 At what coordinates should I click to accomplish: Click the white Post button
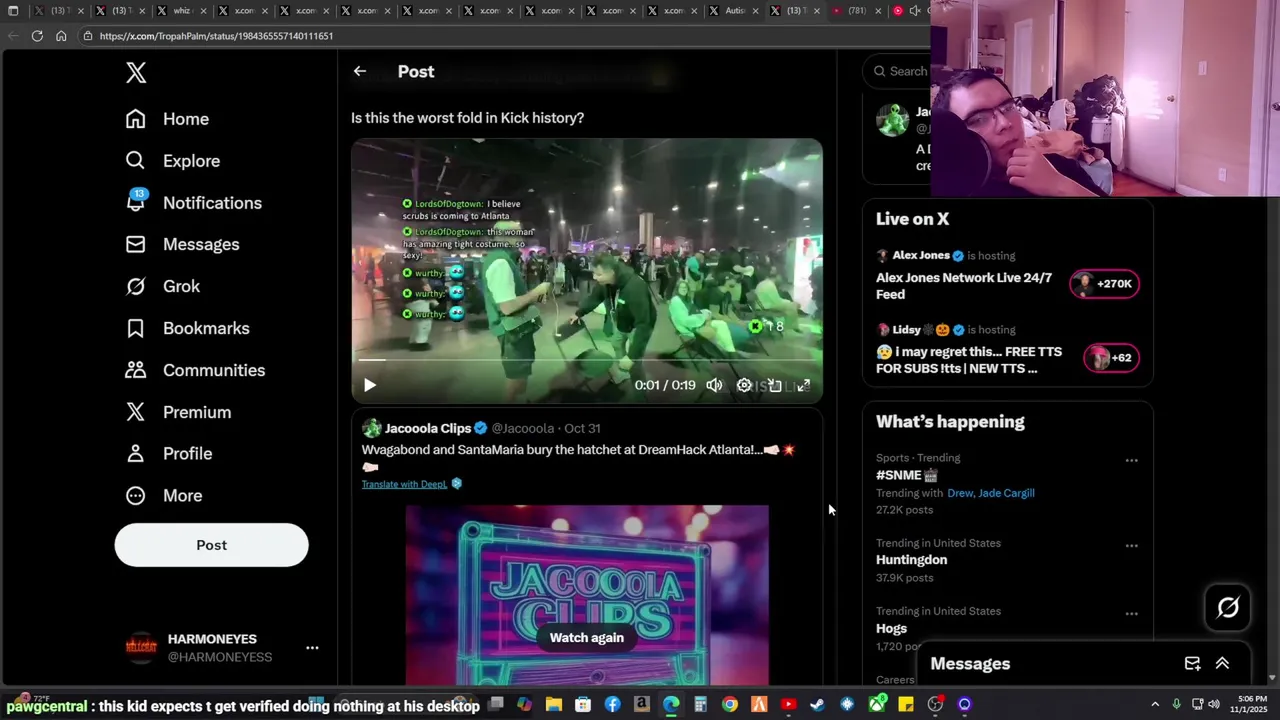click(x=211, y=545)
